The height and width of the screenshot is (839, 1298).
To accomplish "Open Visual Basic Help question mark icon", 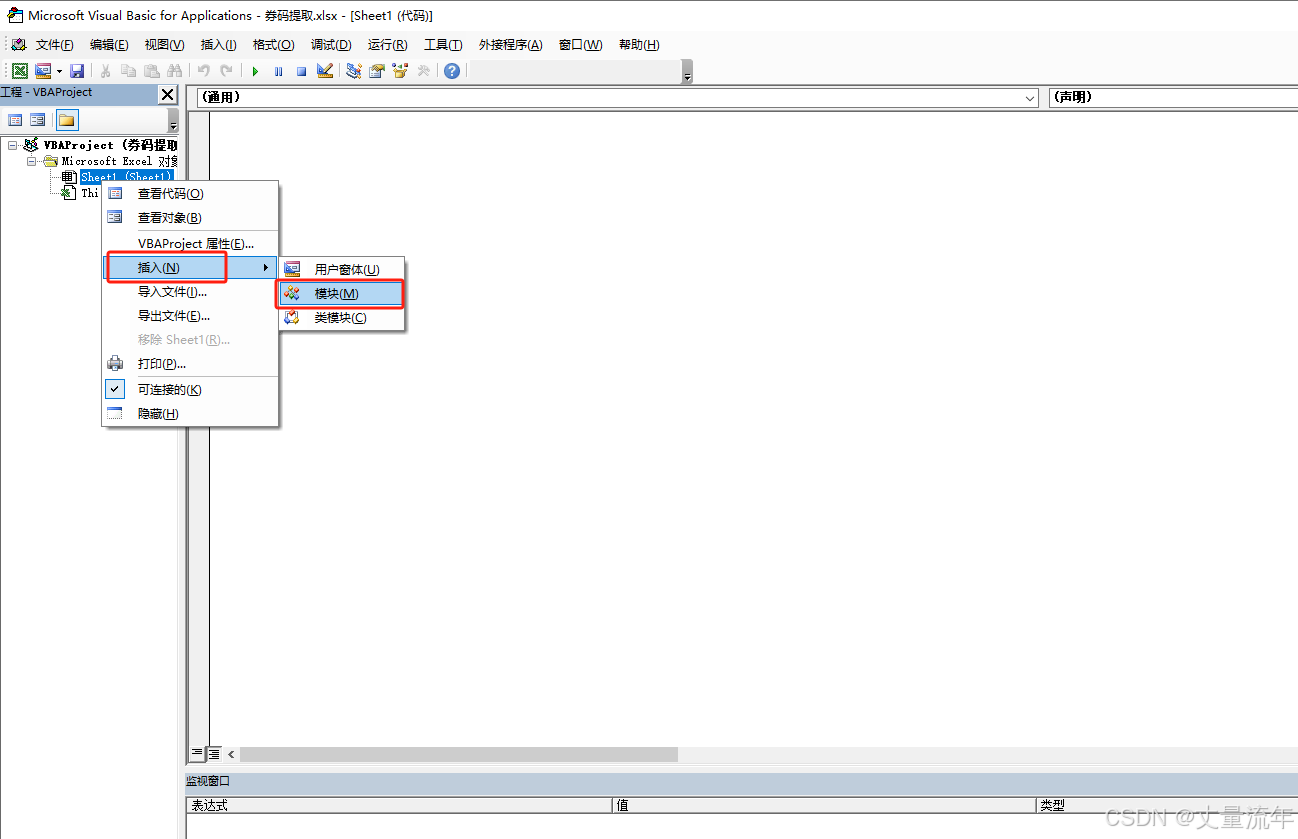I will click(x=452, y=71).
